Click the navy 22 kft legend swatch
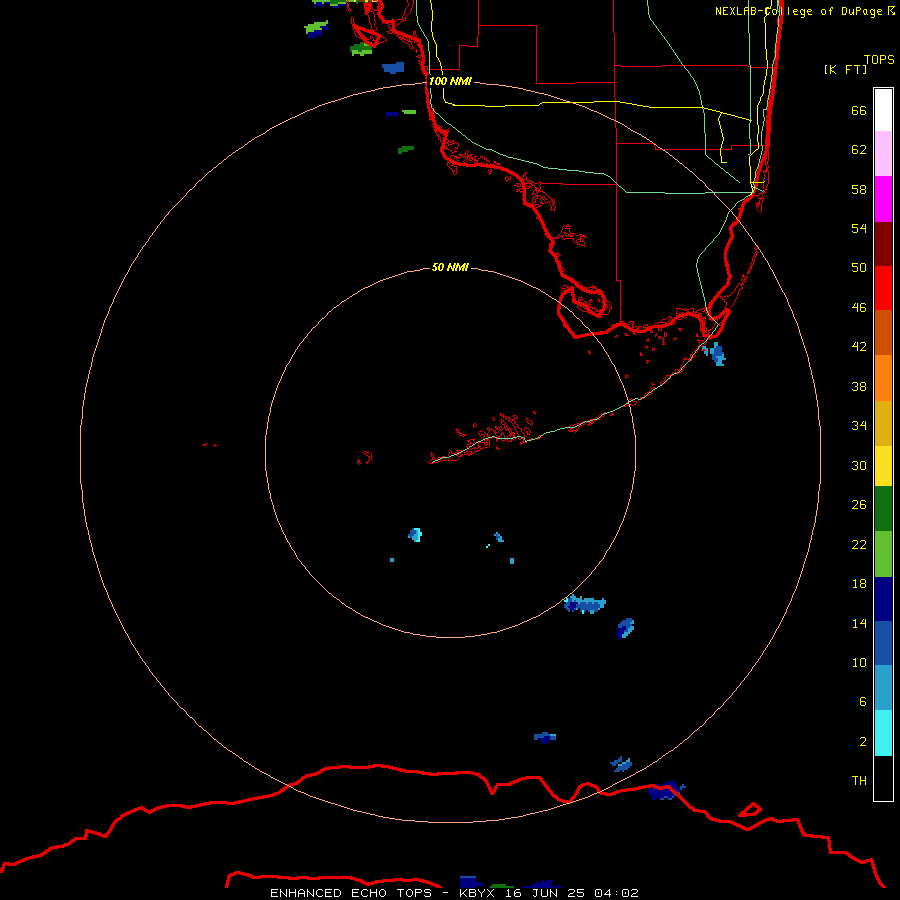Screen dimensions: 900x900 pyautogui.click(x=883, y=599)
